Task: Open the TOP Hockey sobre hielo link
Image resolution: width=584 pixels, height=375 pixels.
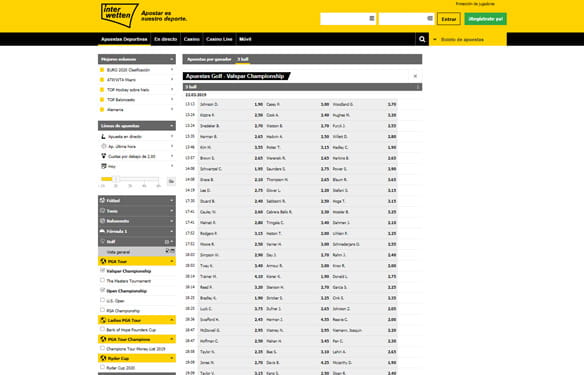Action: click(128, 90)
